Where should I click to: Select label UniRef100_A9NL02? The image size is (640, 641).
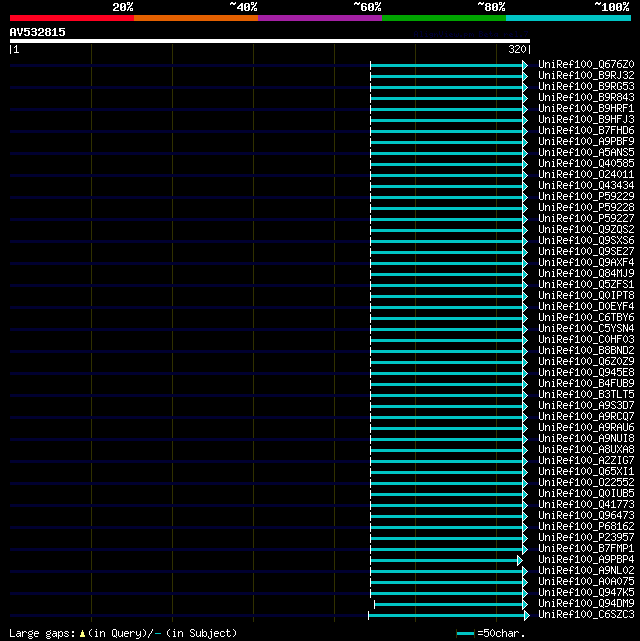coord(586,571)
